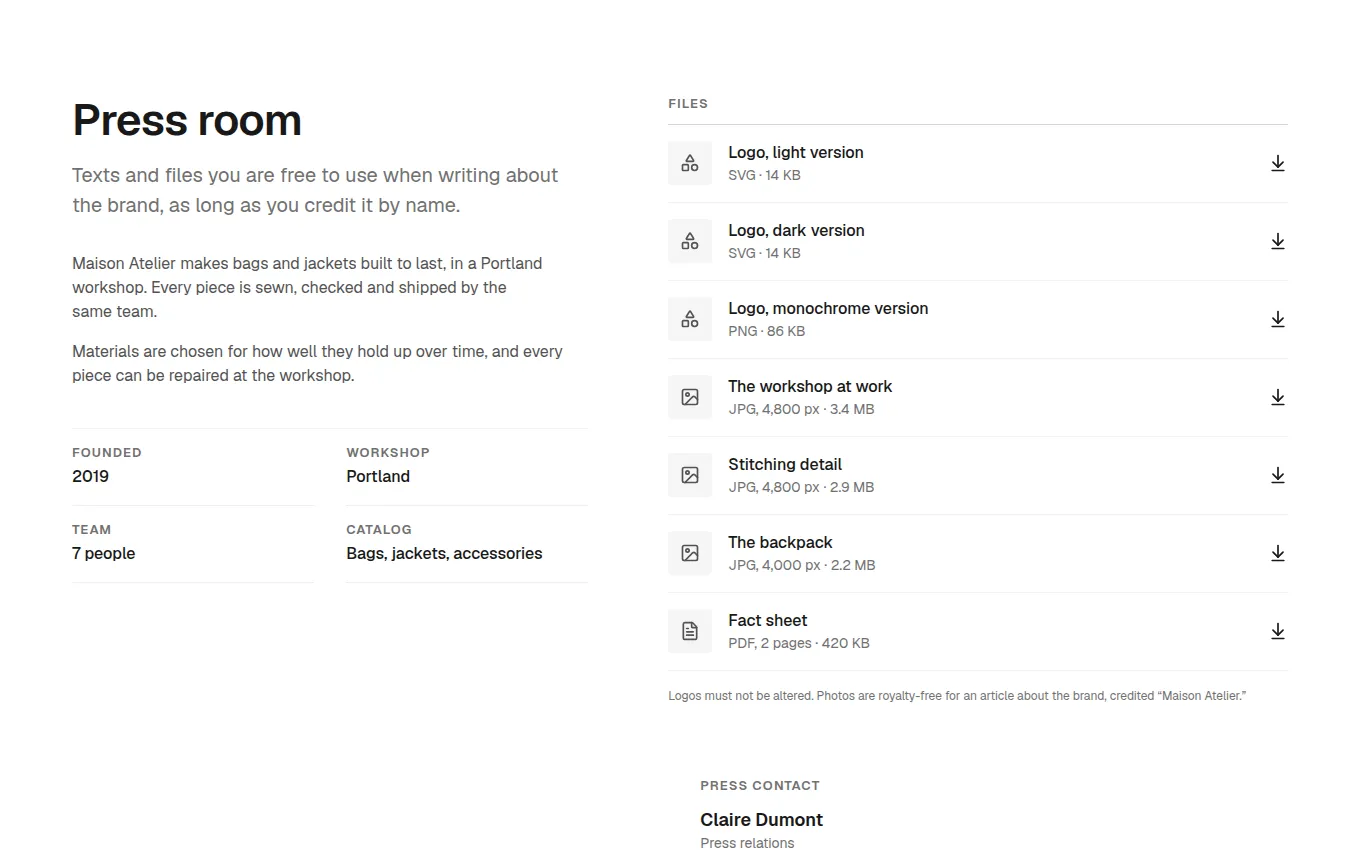Download The backpack photo
The image size is (1360, 850).
(1277, 554)
